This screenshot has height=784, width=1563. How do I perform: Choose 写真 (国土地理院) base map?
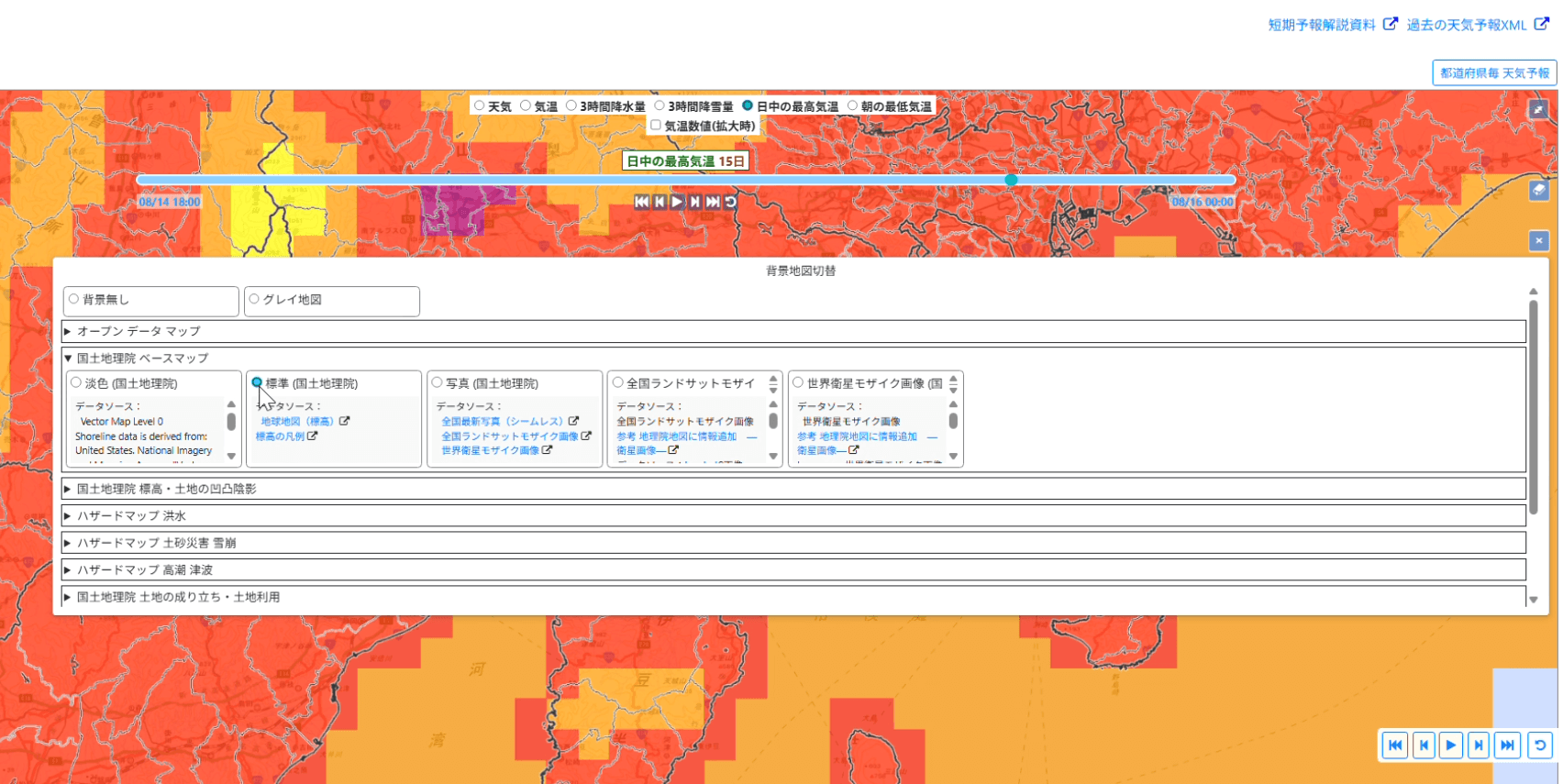(x=438, y=383)
